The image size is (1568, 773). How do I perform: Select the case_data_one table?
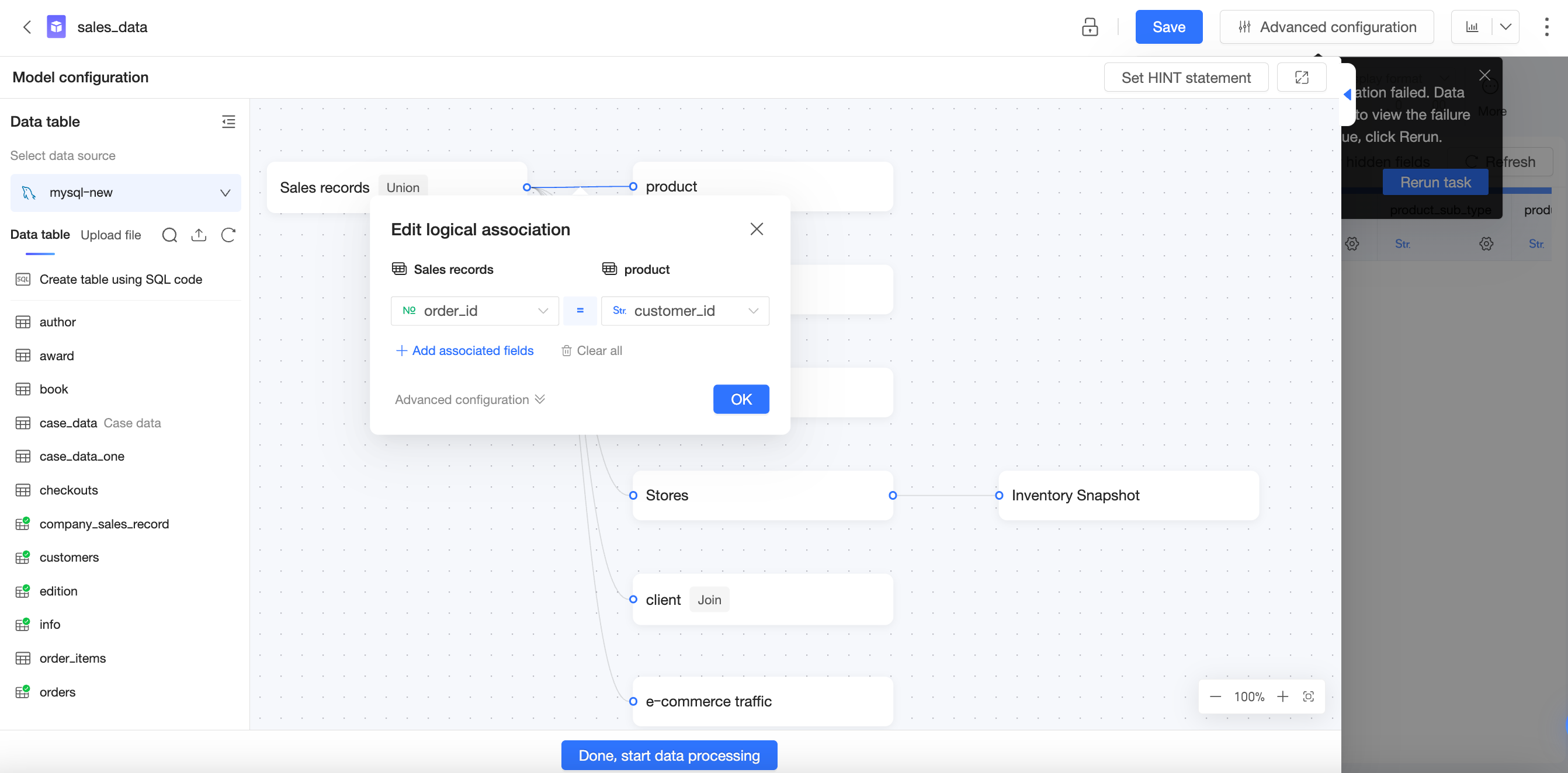(126, 456)
